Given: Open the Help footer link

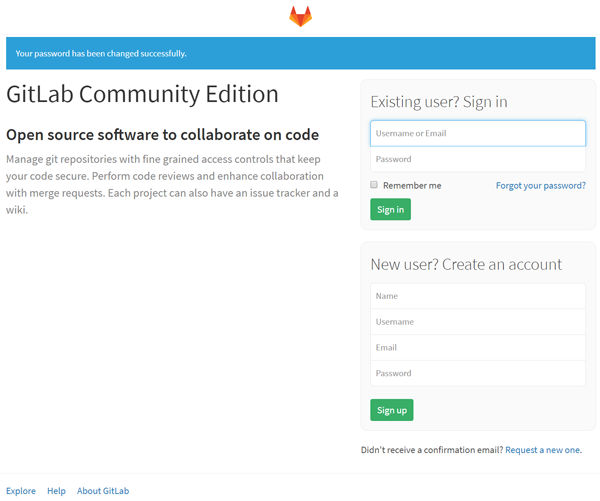Looking at the screenshot, I should pos(56,491).
